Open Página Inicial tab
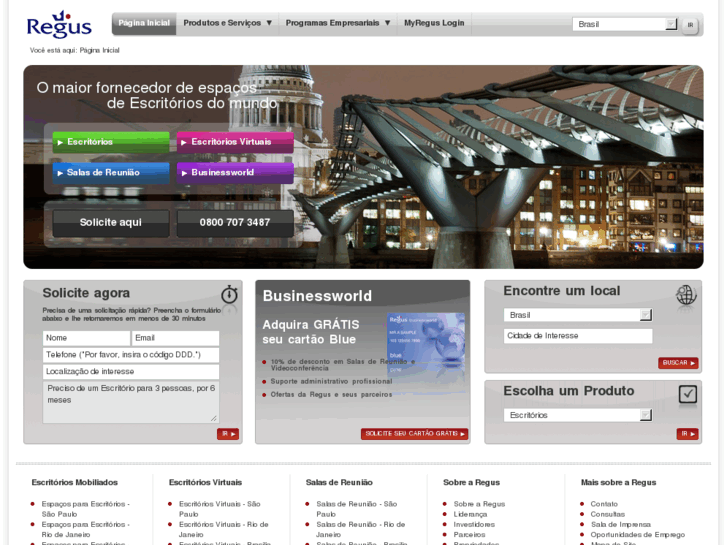727x545 pixels. pos(144,23)
